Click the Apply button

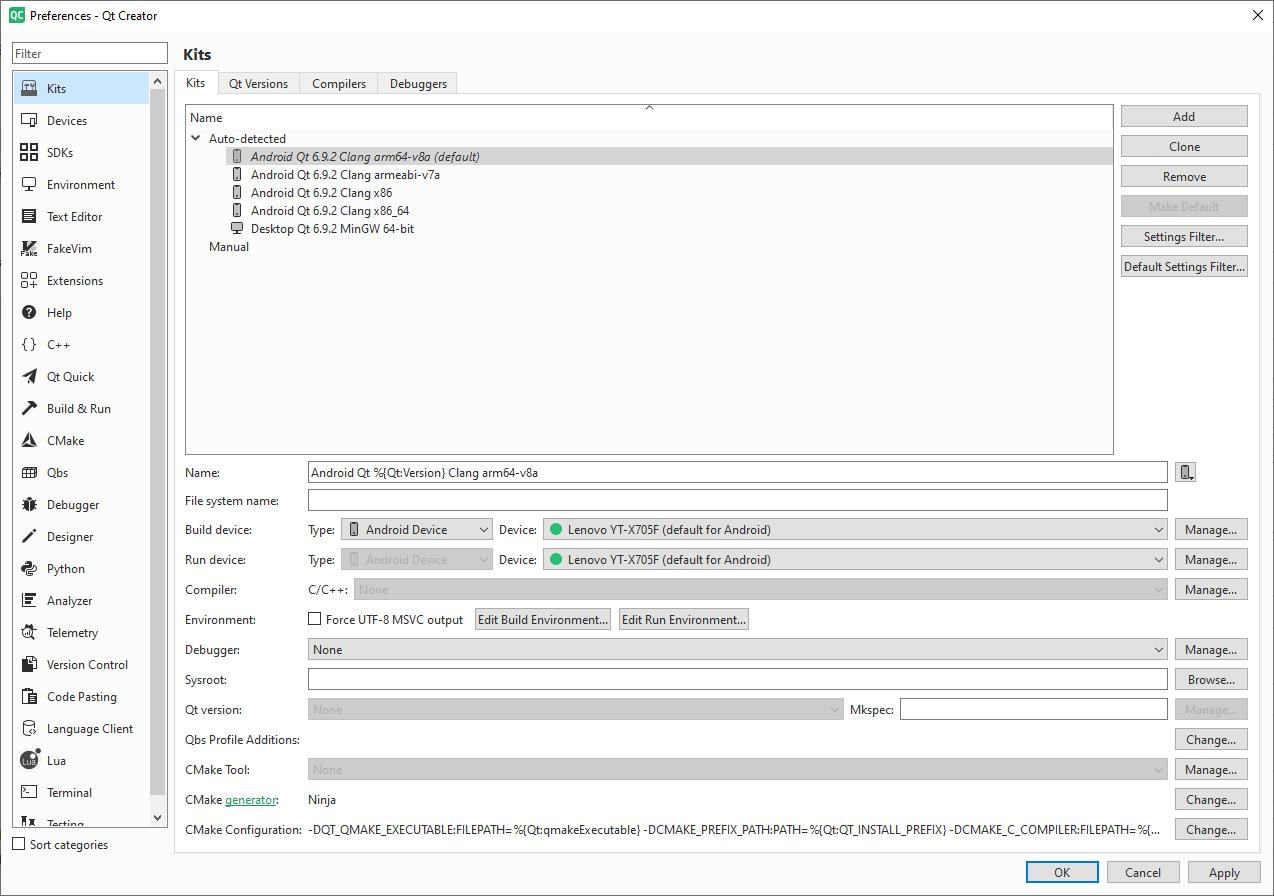pyautogui.click(x=1224, y=873)
